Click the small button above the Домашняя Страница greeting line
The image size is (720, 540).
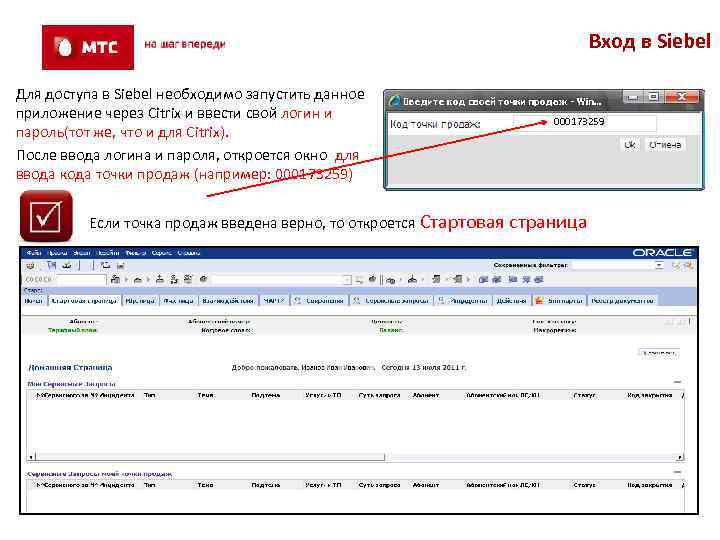coord(659,353)
